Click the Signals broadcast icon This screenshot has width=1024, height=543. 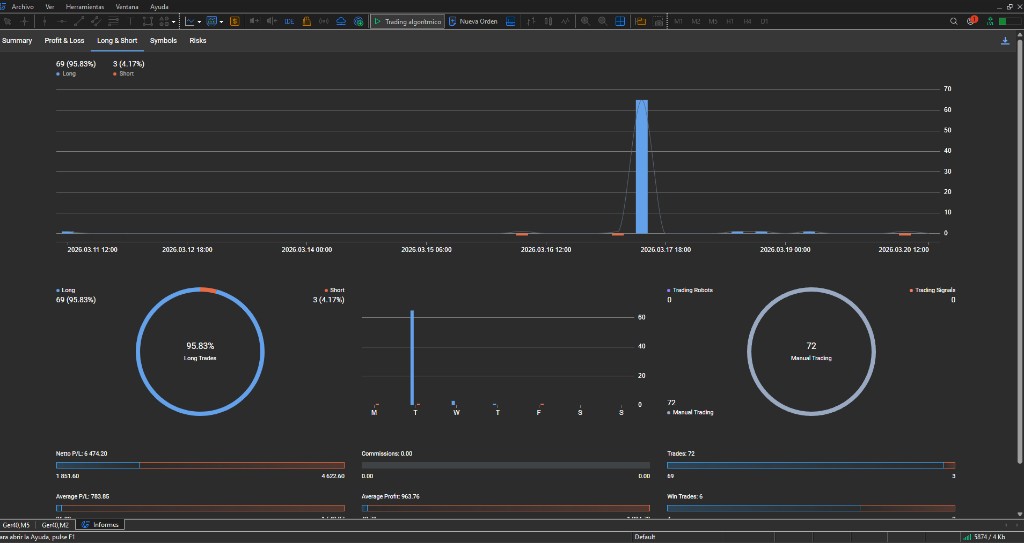pos(324,21)
